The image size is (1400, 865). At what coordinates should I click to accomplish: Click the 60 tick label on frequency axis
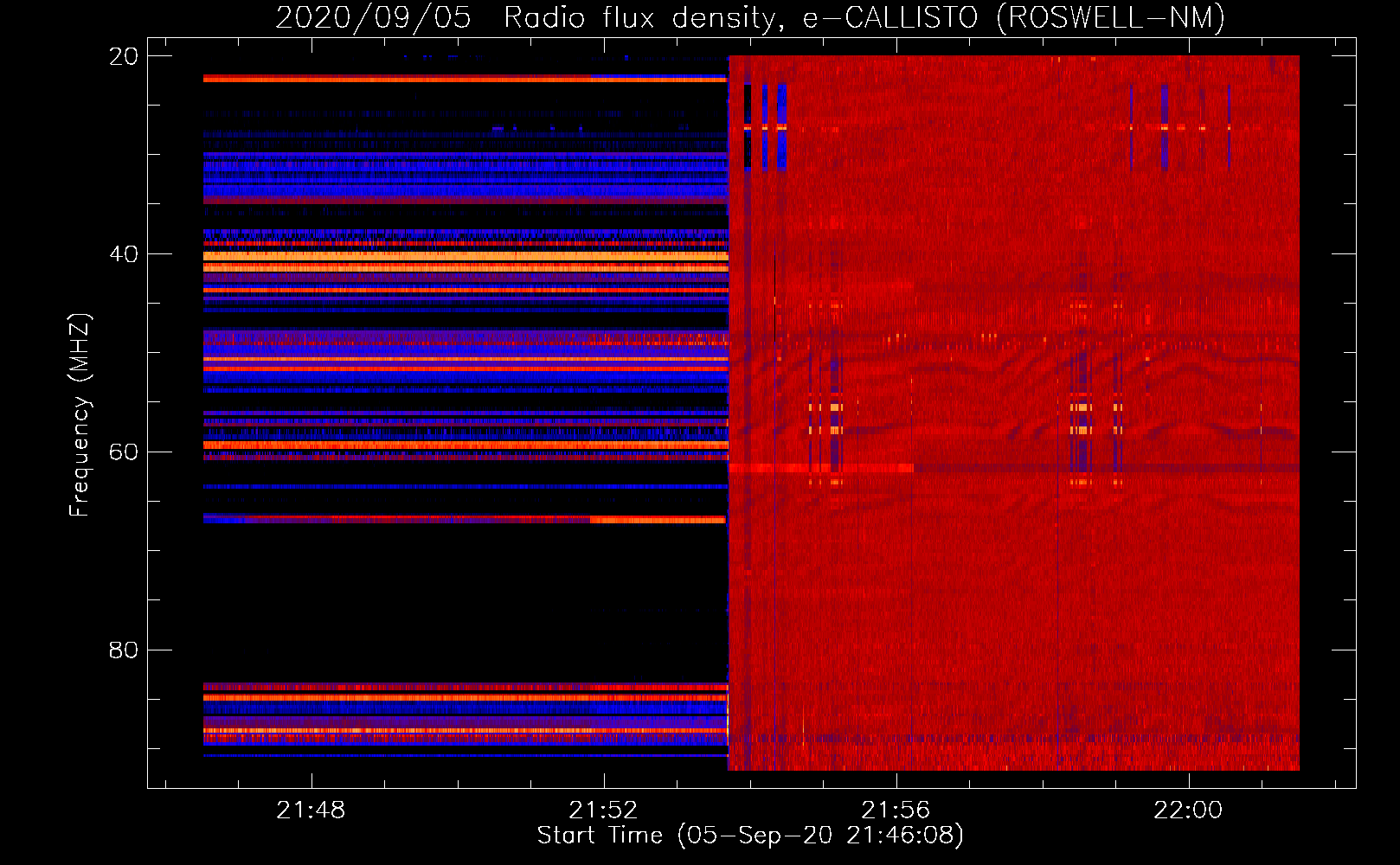[124, 452]
